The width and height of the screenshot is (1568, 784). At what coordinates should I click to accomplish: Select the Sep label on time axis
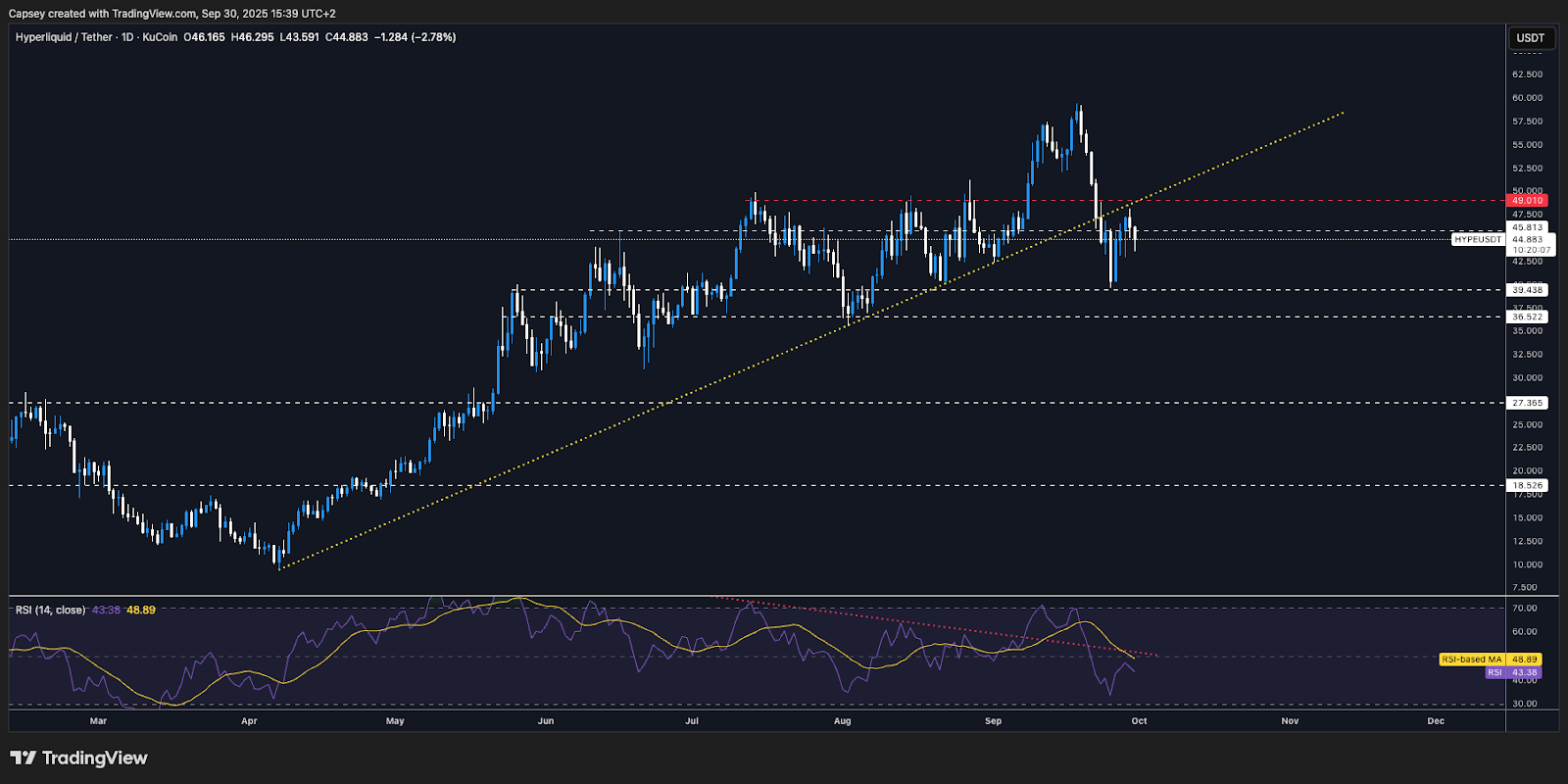click(993, 720)
